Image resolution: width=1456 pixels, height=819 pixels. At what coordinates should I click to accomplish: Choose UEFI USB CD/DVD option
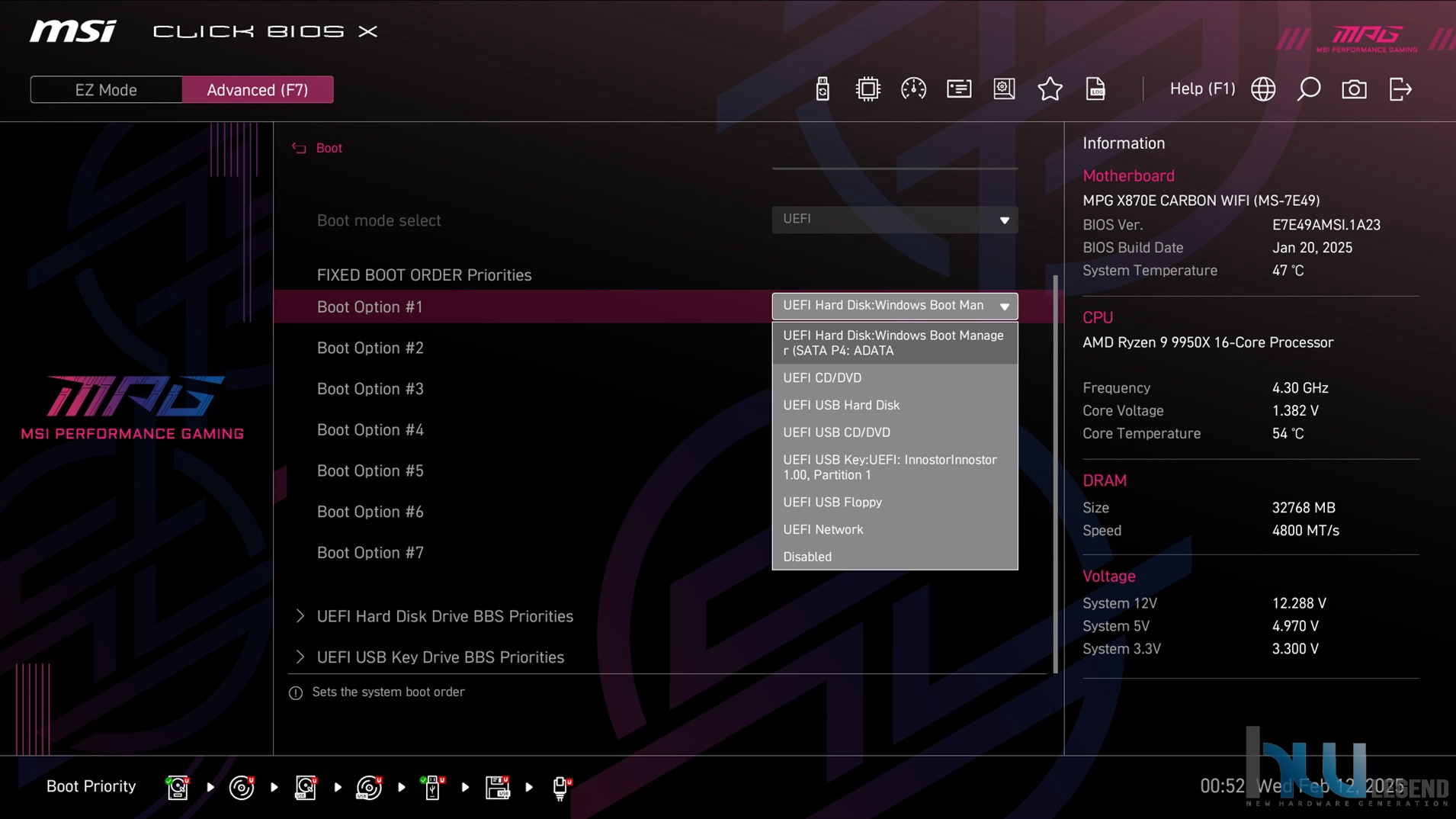pos(894,432)
